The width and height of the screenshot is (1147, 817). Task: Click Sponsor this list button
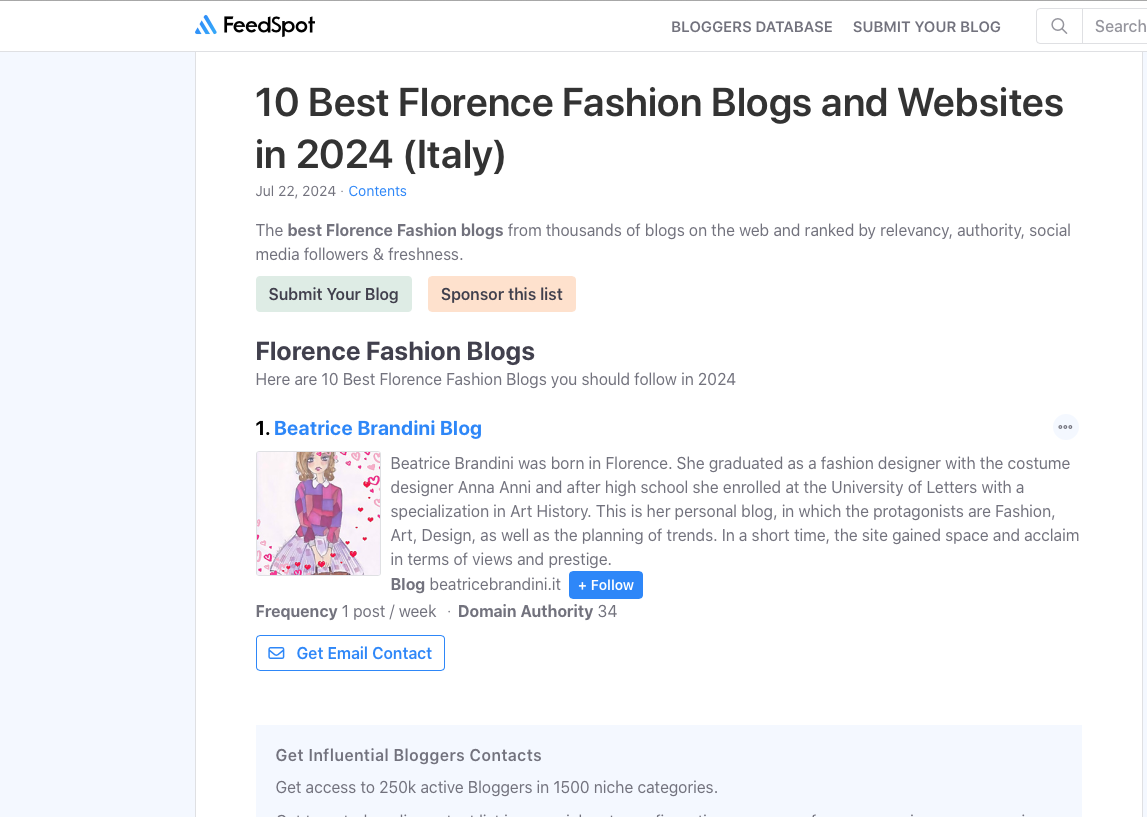tap(502, 294)
